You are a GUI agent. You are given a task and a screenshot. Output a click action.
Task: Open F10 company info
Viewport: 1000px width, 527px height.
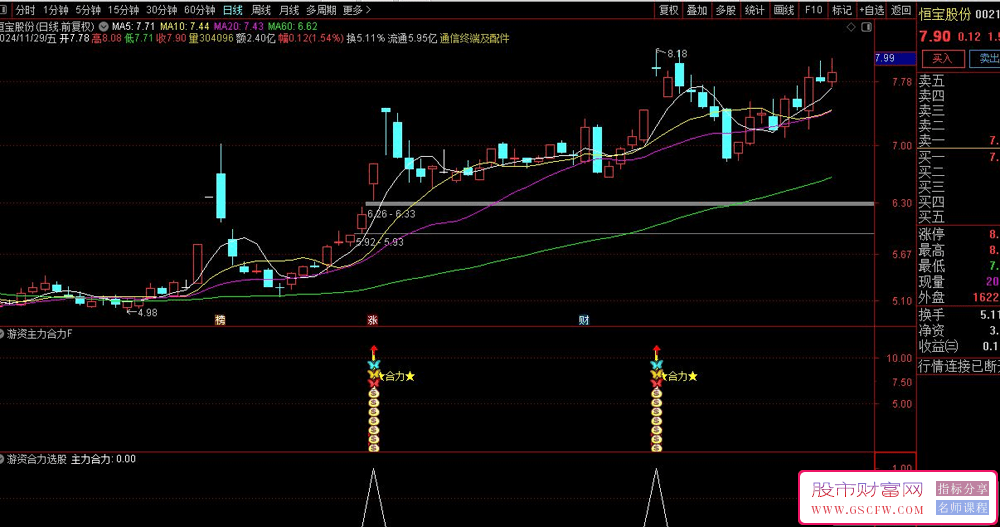(813, 10)
